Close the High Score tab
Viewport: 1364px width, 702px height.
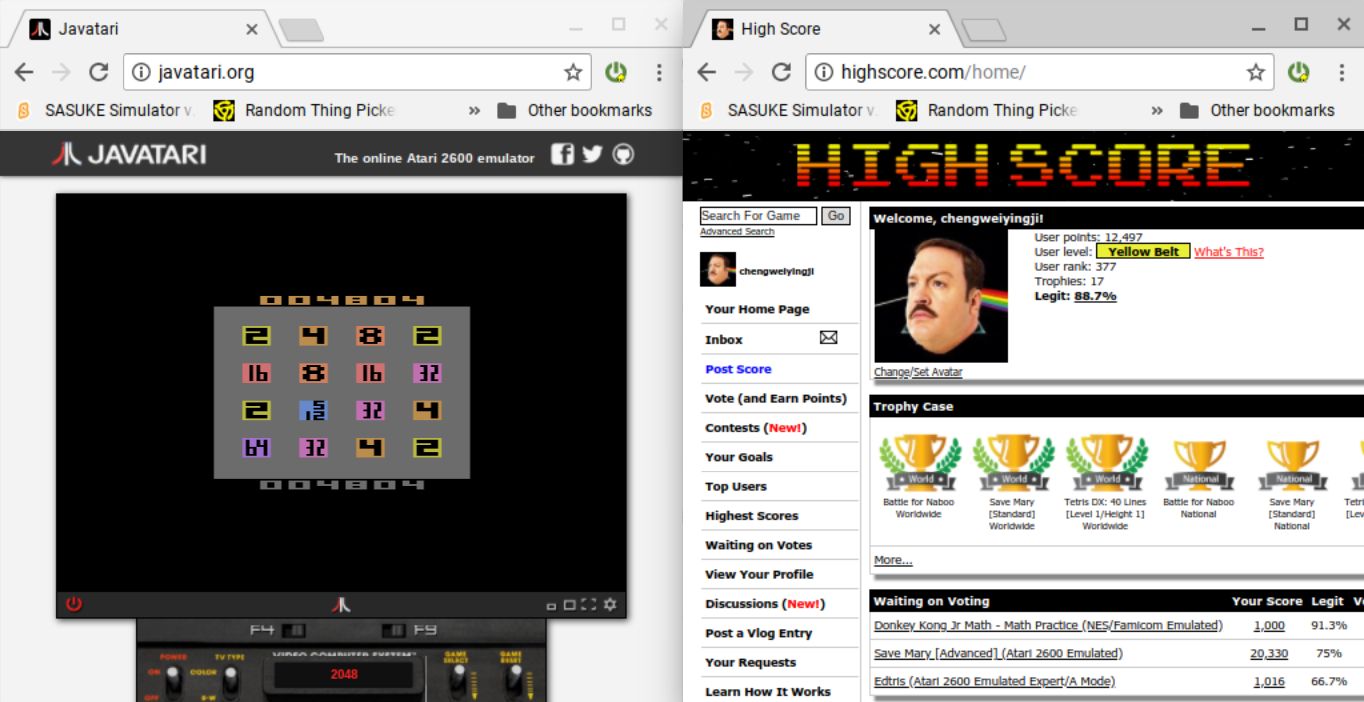pos(934,29)
